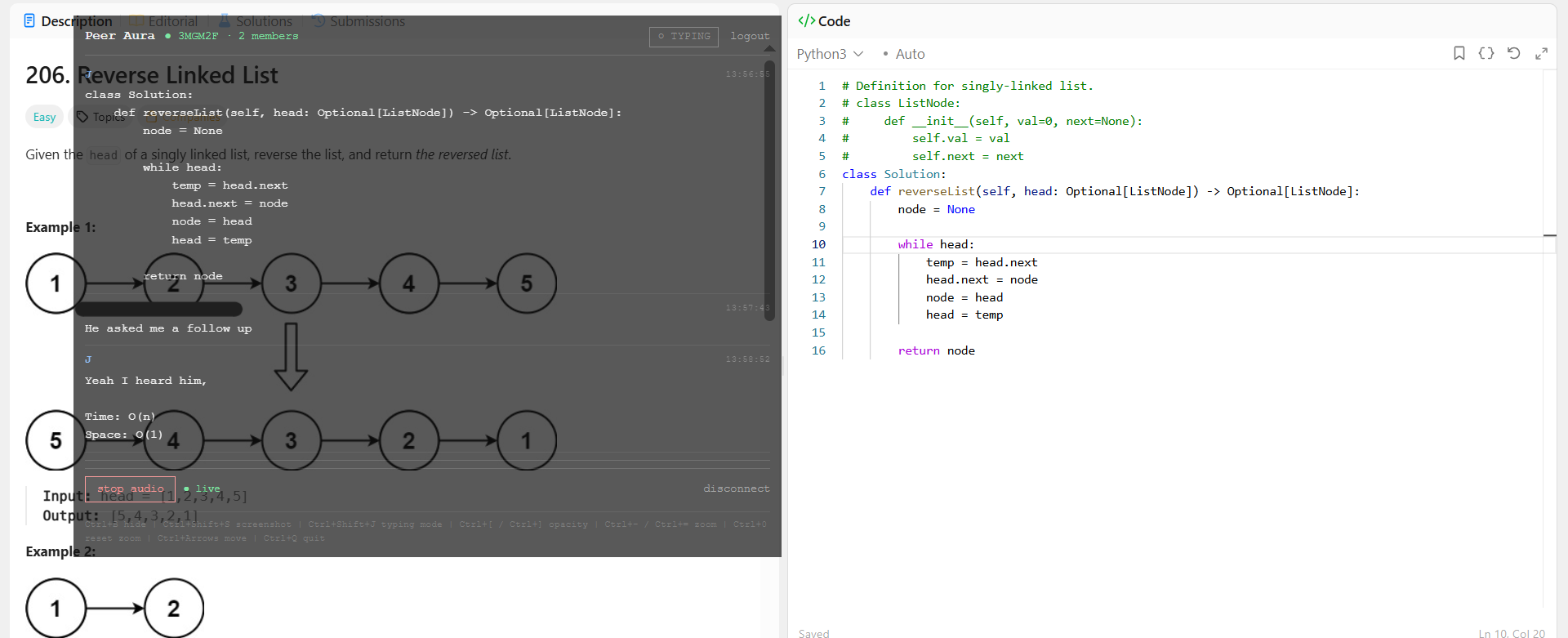Click the green live status indicator
The height and width of the screenshot is (638, 1568).
pyautogui.click(x=203, y=489)
